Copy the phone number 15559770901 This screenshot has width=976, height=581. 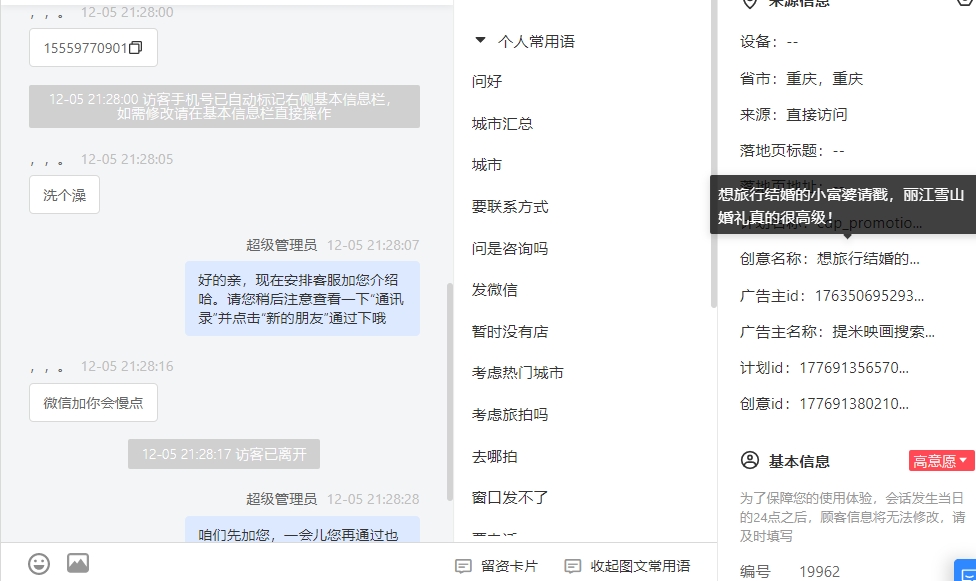[x=136, y=48]
